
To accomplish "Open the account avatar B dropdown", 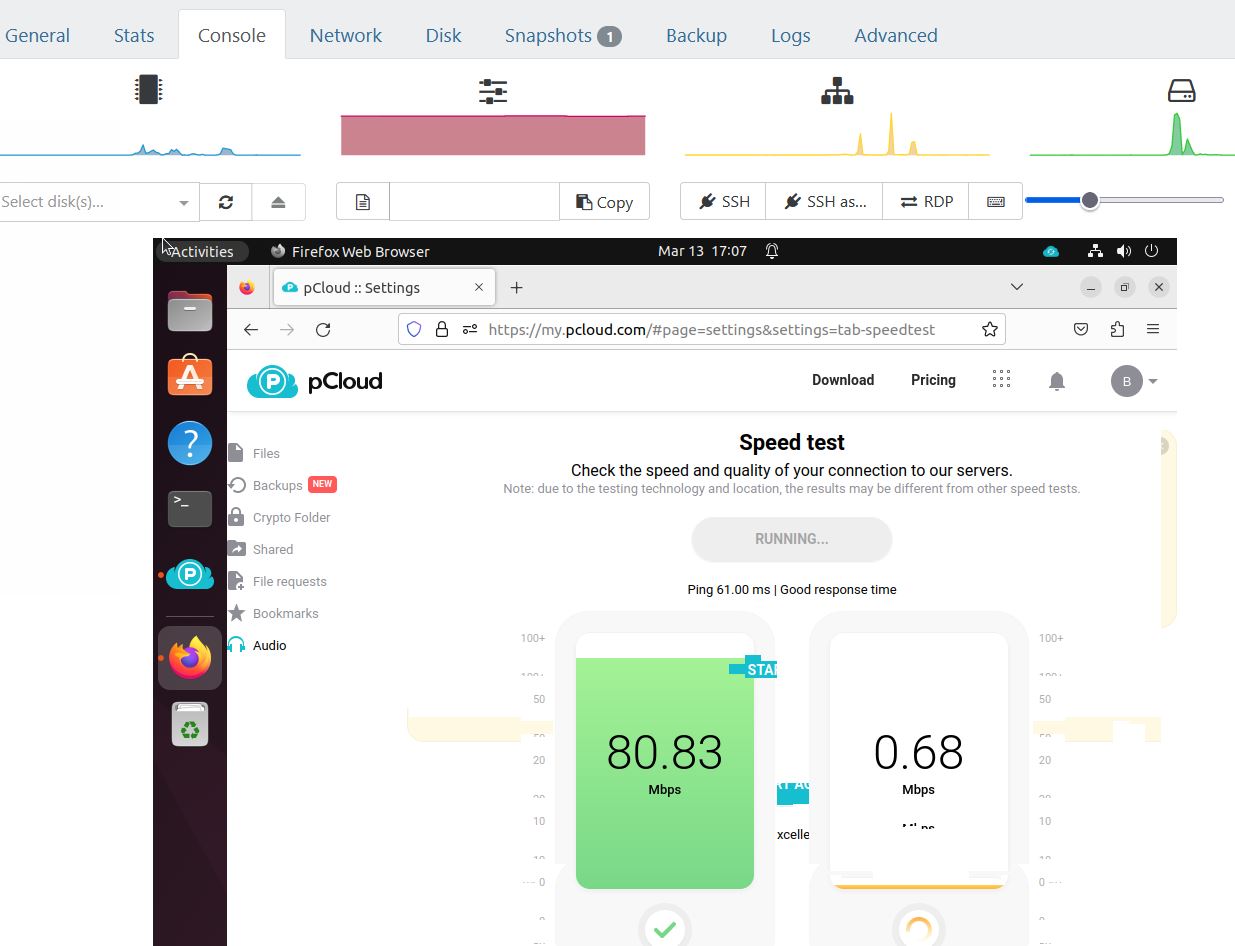I will click(1134, 381).
